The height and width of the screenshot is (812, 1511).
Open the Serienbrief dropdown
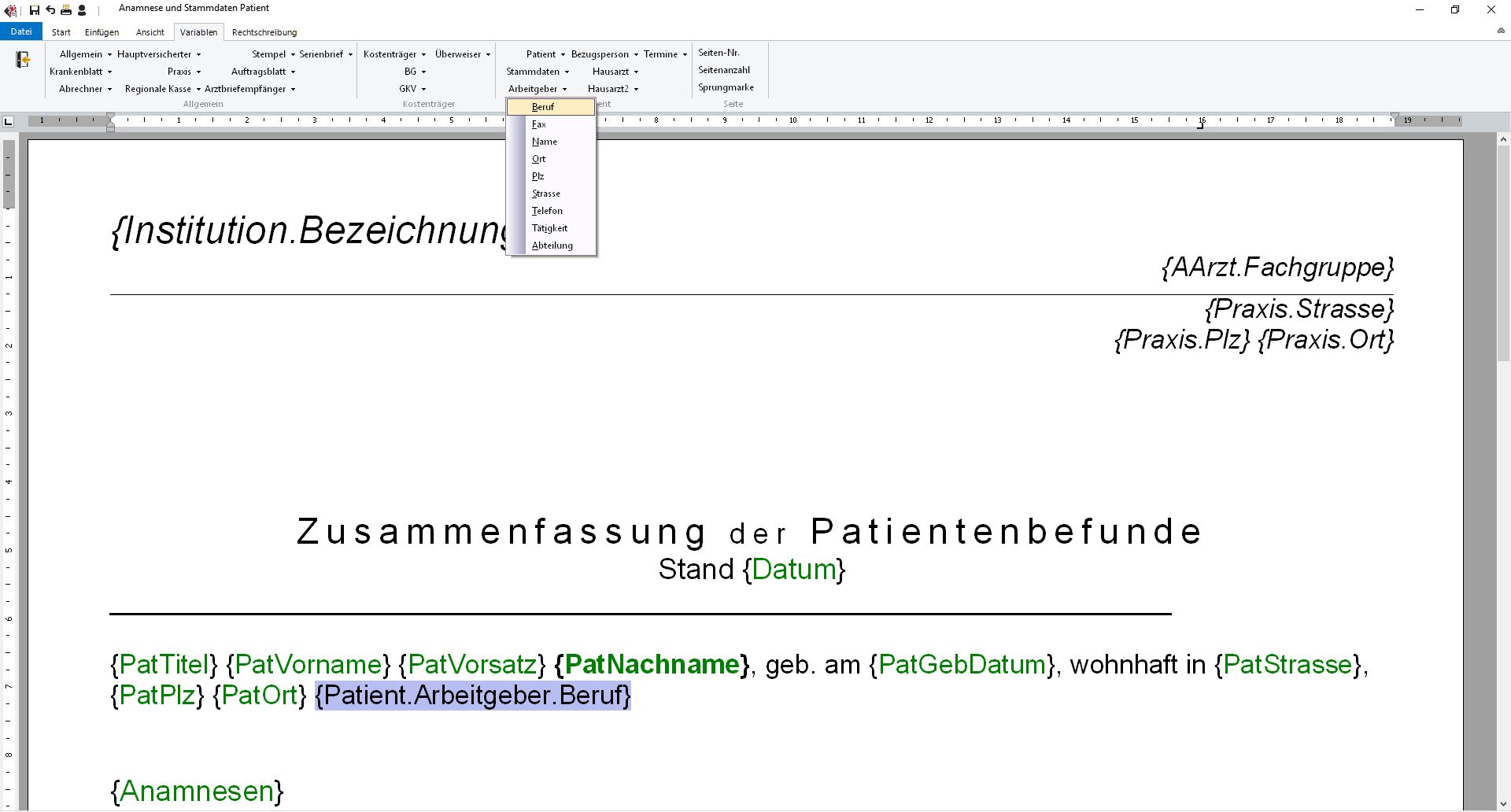[326, 54]
